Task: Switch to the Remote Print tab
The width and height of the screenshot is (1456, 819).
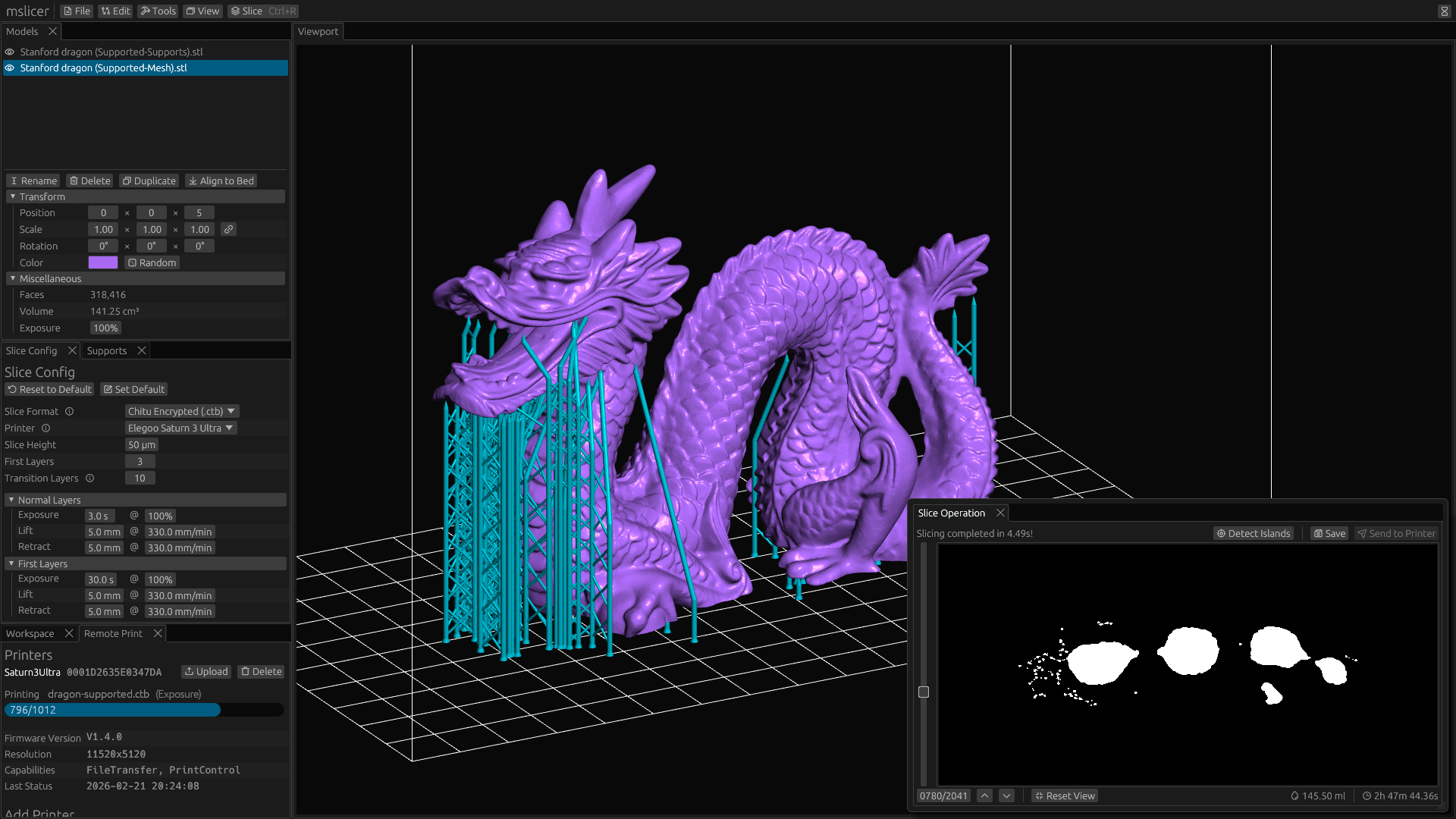Action: pyautogui.click(x=113, y=633)
